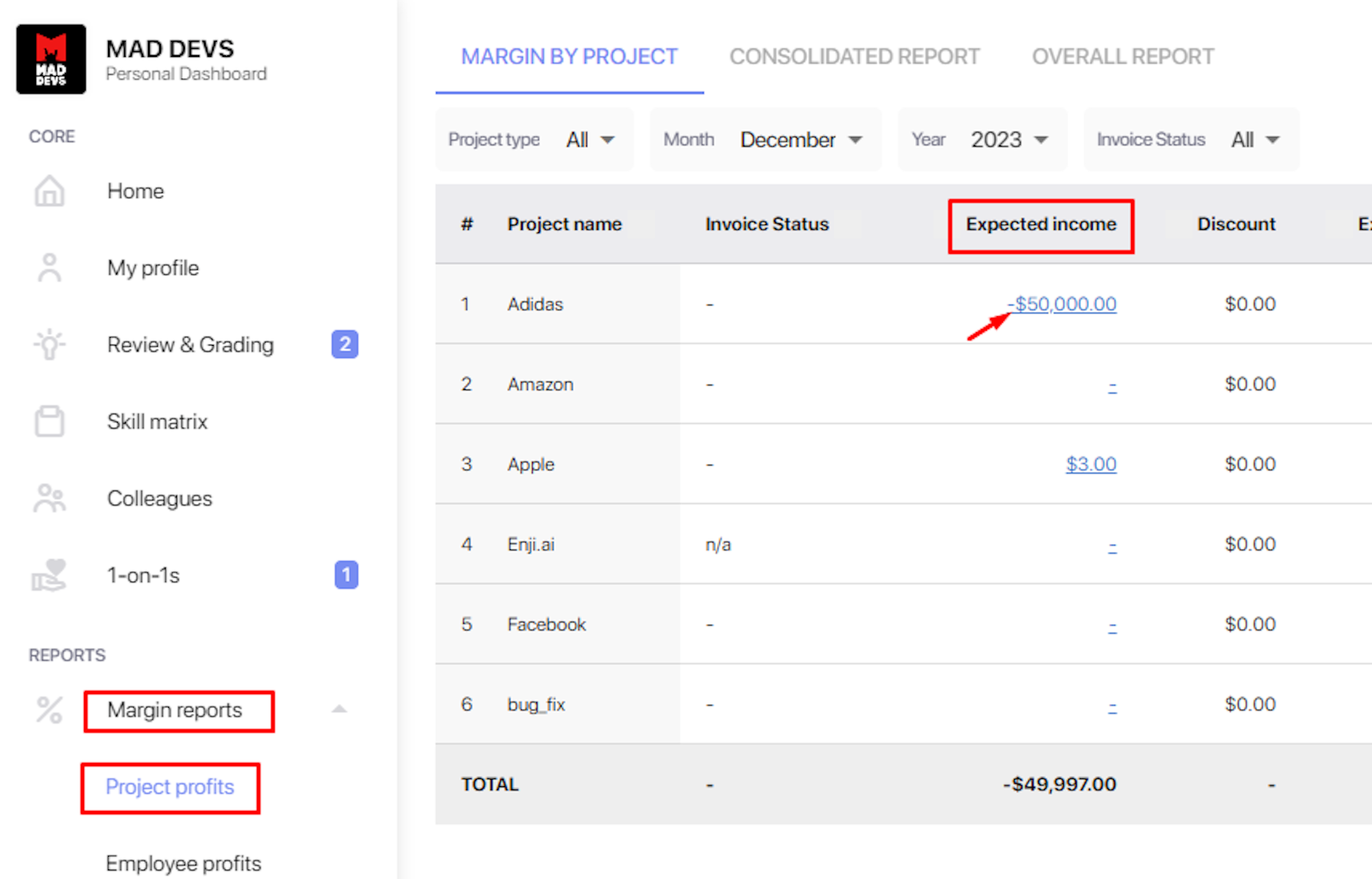
Task: Click Facebook project name cell
Action: [x=547, y=624]
